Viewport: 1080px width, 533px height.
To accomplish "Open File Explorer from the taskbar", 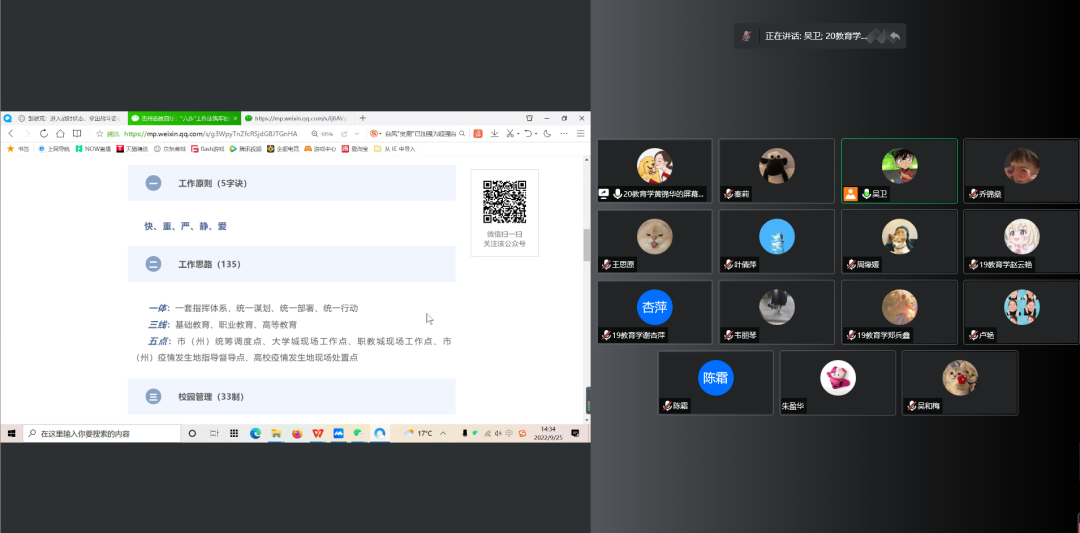I will click(x=276, y=433).
